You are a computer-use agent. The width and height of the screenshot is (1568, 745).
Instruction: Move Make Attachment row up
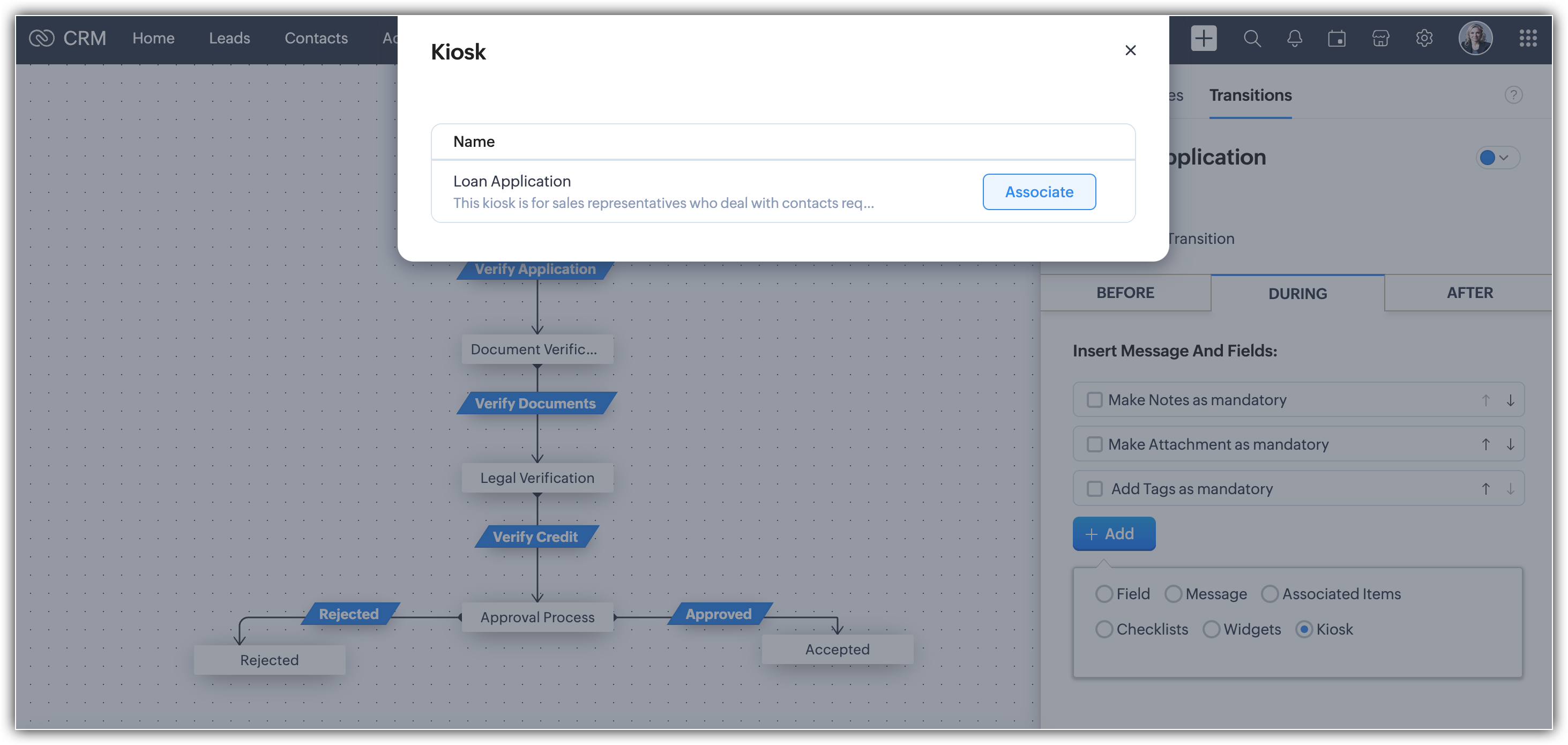click(1485, 444)
